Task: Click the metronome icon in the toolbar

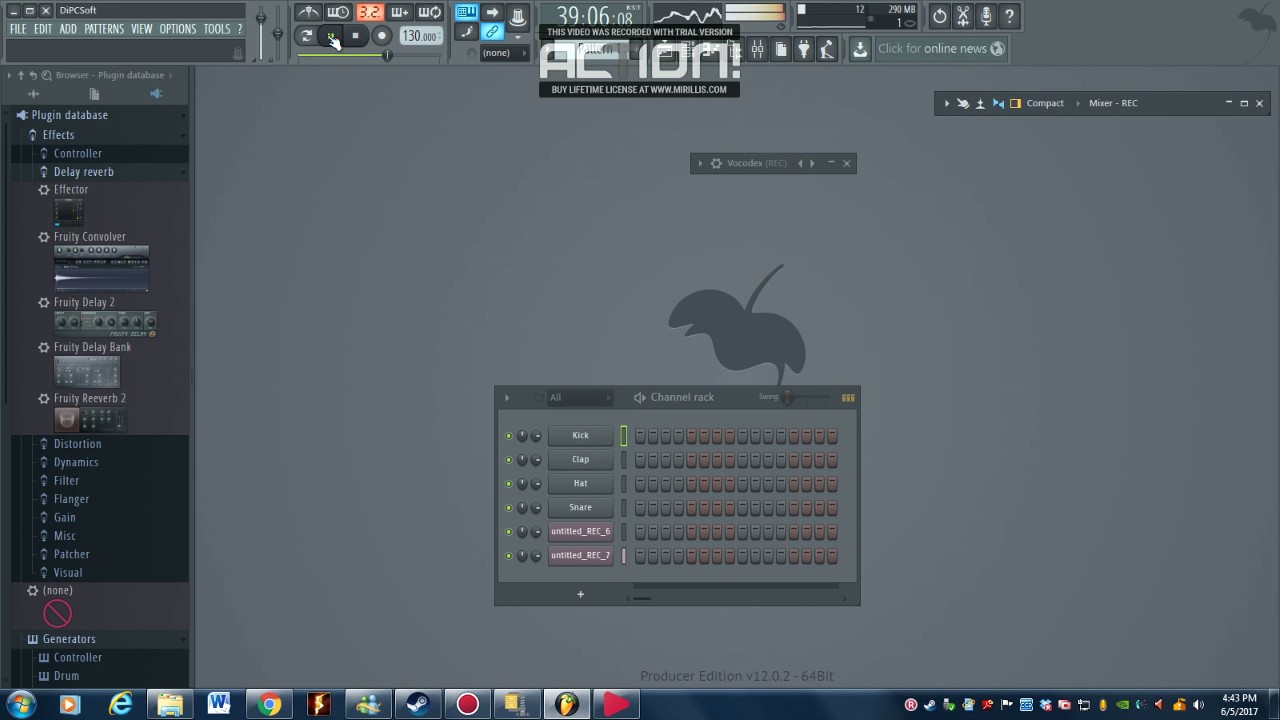Action: click(309, 13)
